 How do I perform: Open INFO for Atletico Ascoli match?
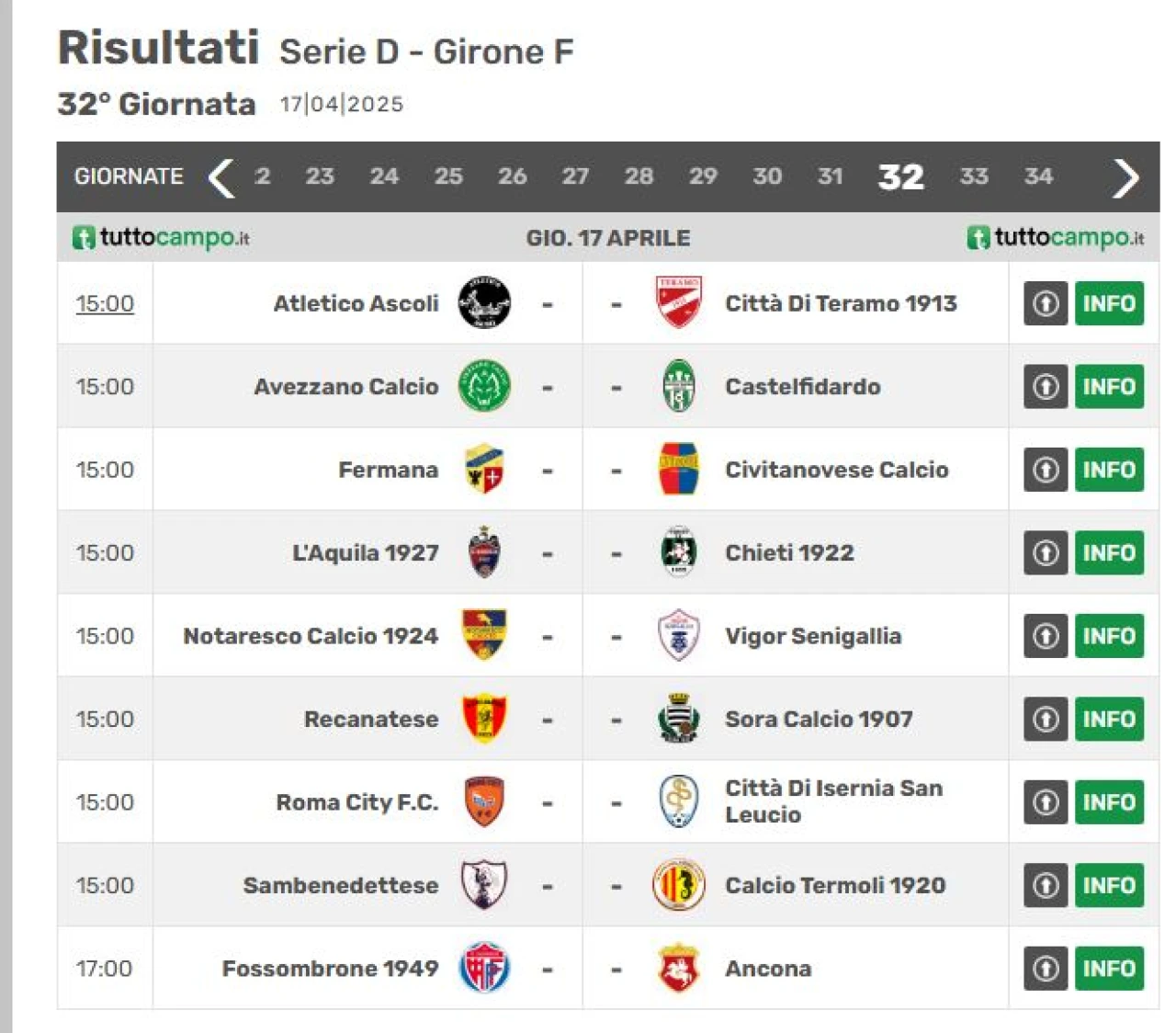[x=1110, y=303]
